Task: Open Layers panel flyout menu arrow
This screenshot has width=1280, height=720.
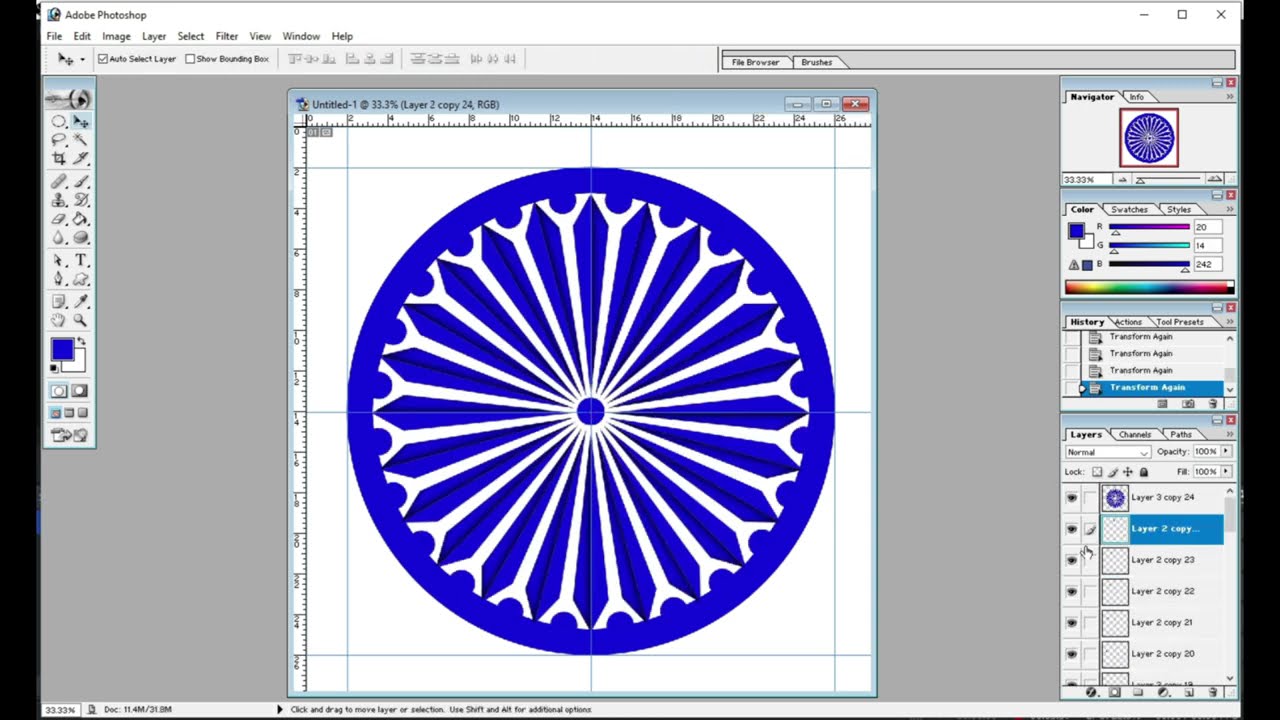Action: click(x=1229, y=434)
